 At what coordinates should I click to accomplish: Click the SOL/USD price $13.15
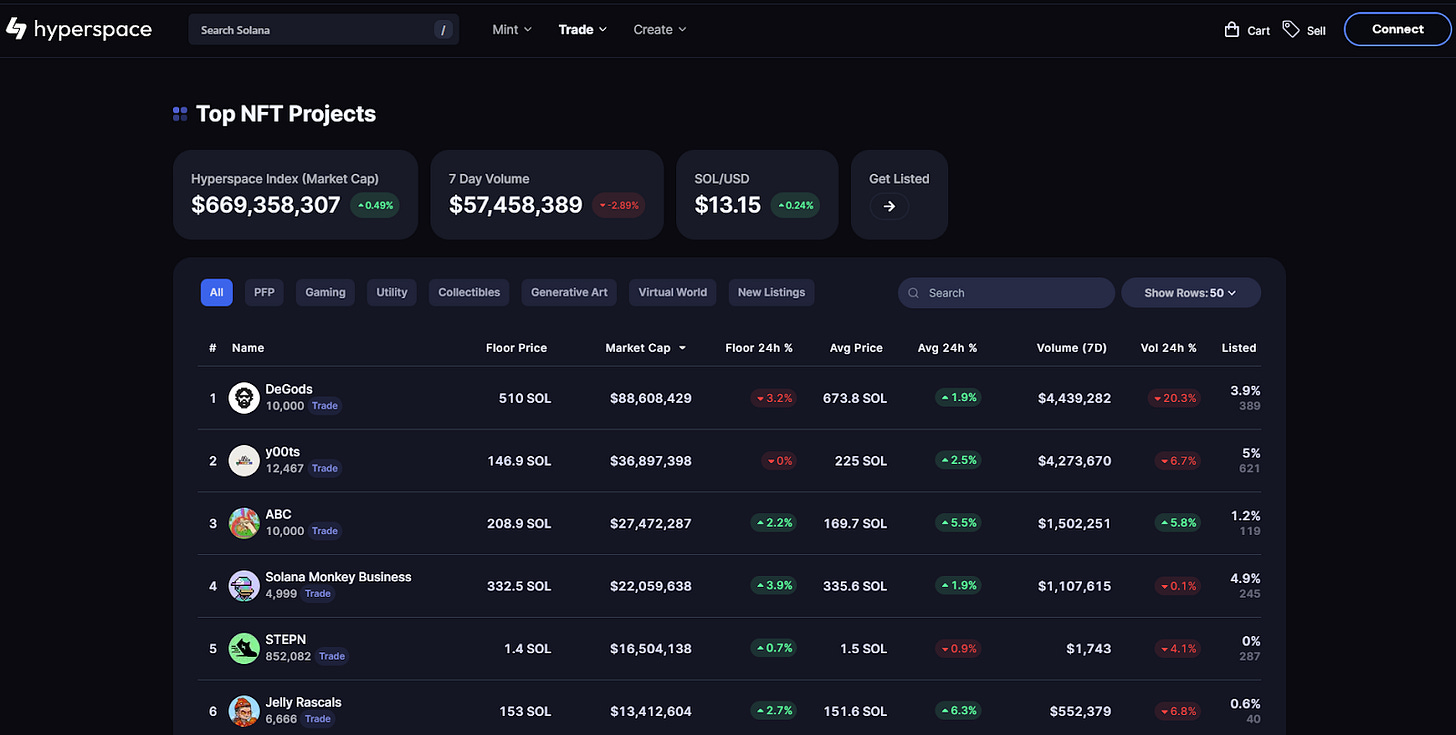(x=728, y=205)
